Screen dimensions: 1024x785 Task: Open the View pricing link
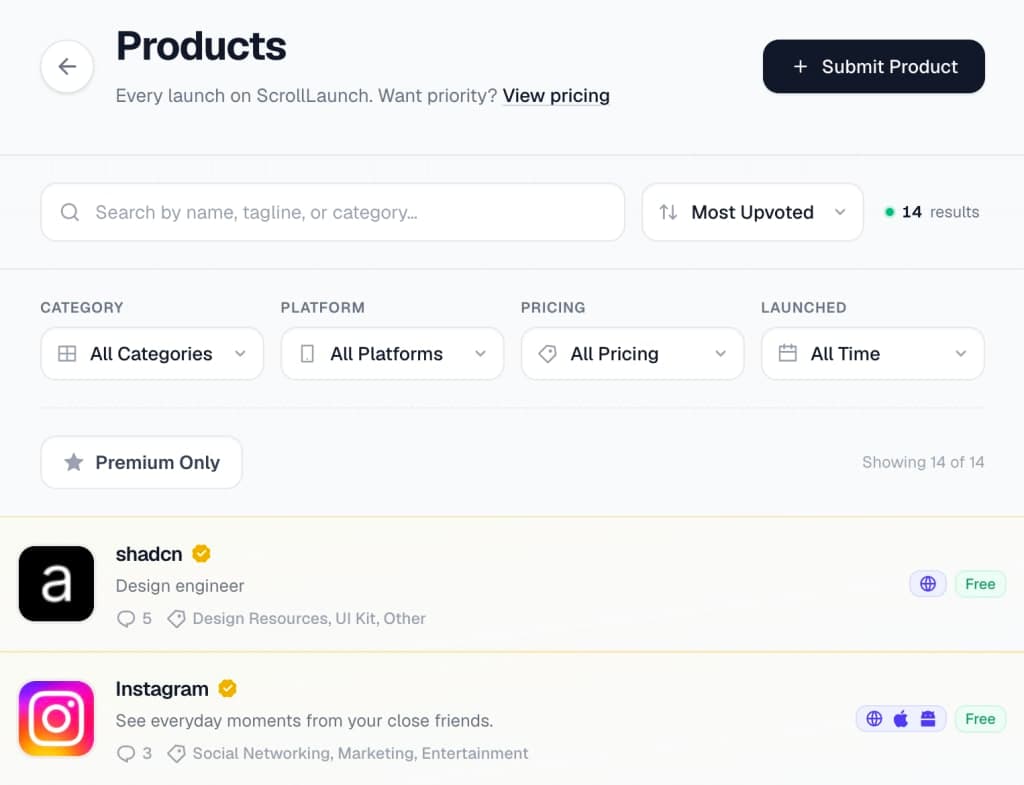(x=556, y=96)
